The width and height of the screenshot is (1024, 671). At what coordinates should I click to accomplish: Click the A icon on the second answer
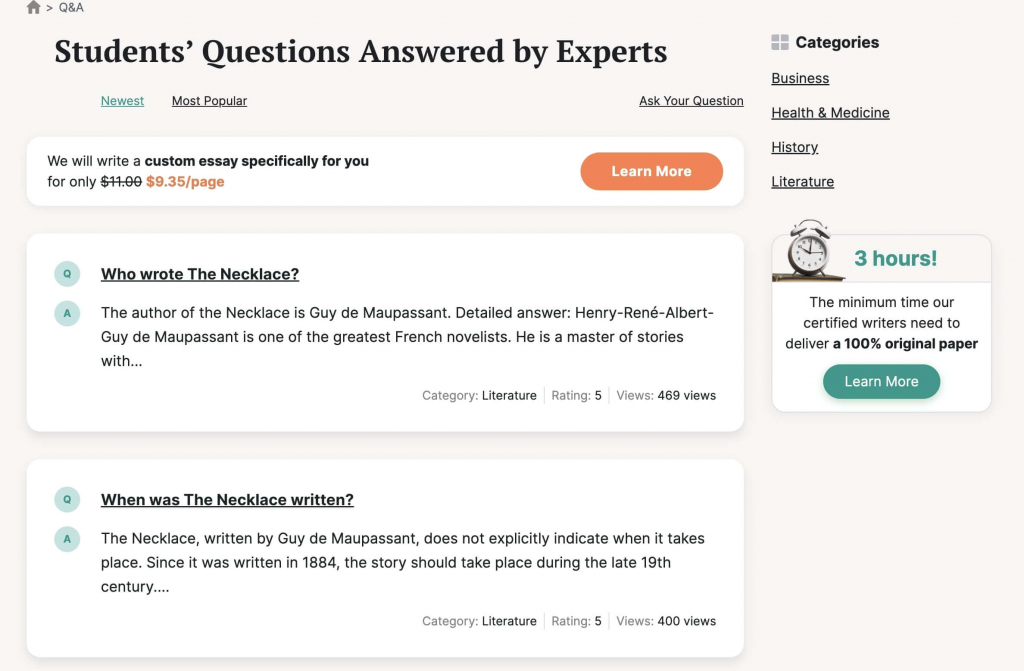[x=67, y=539]
